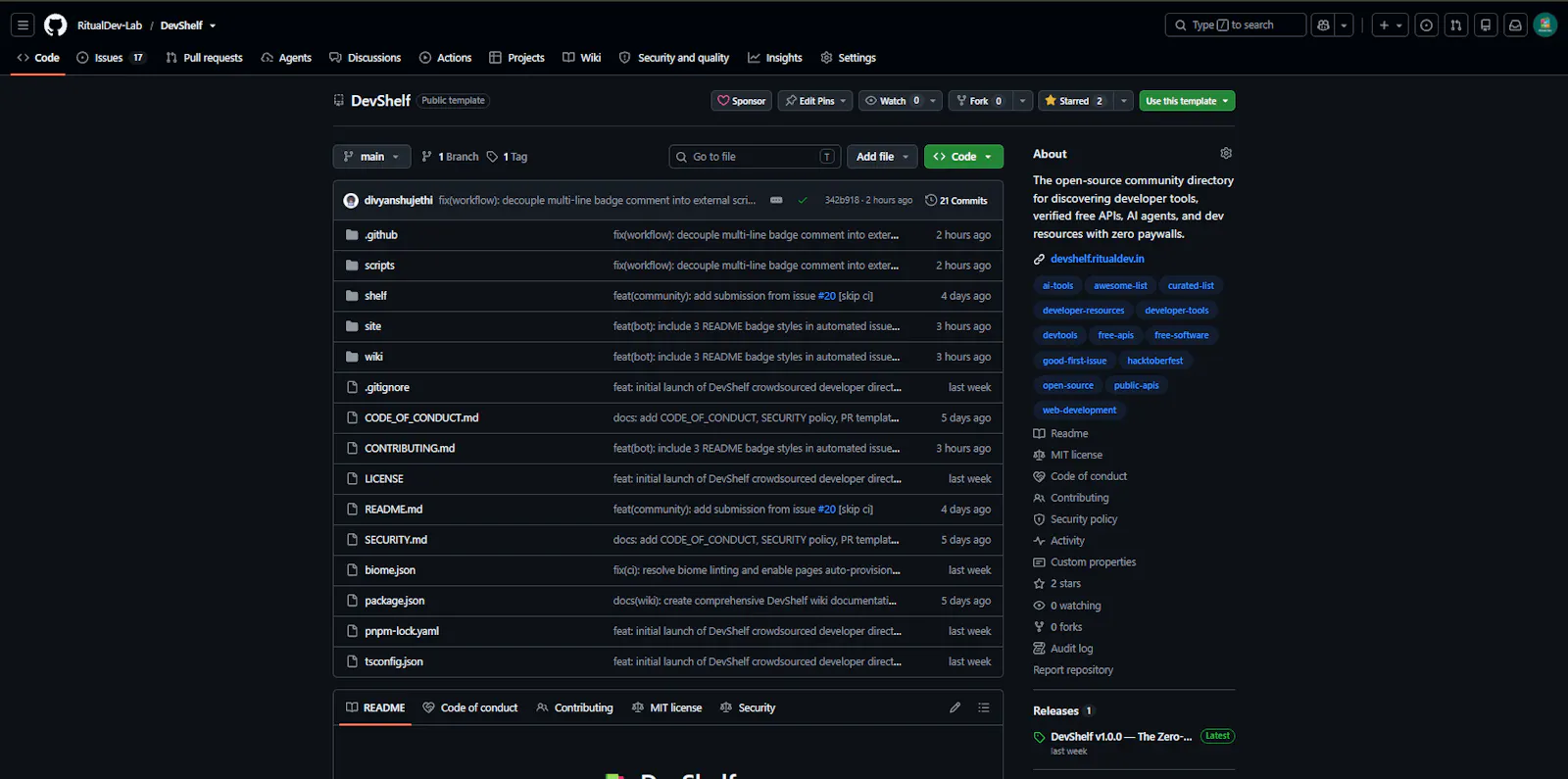This screenshot has width=1568, height=779.
Task: Focus the Go to file search field
Action: point(754,157)
